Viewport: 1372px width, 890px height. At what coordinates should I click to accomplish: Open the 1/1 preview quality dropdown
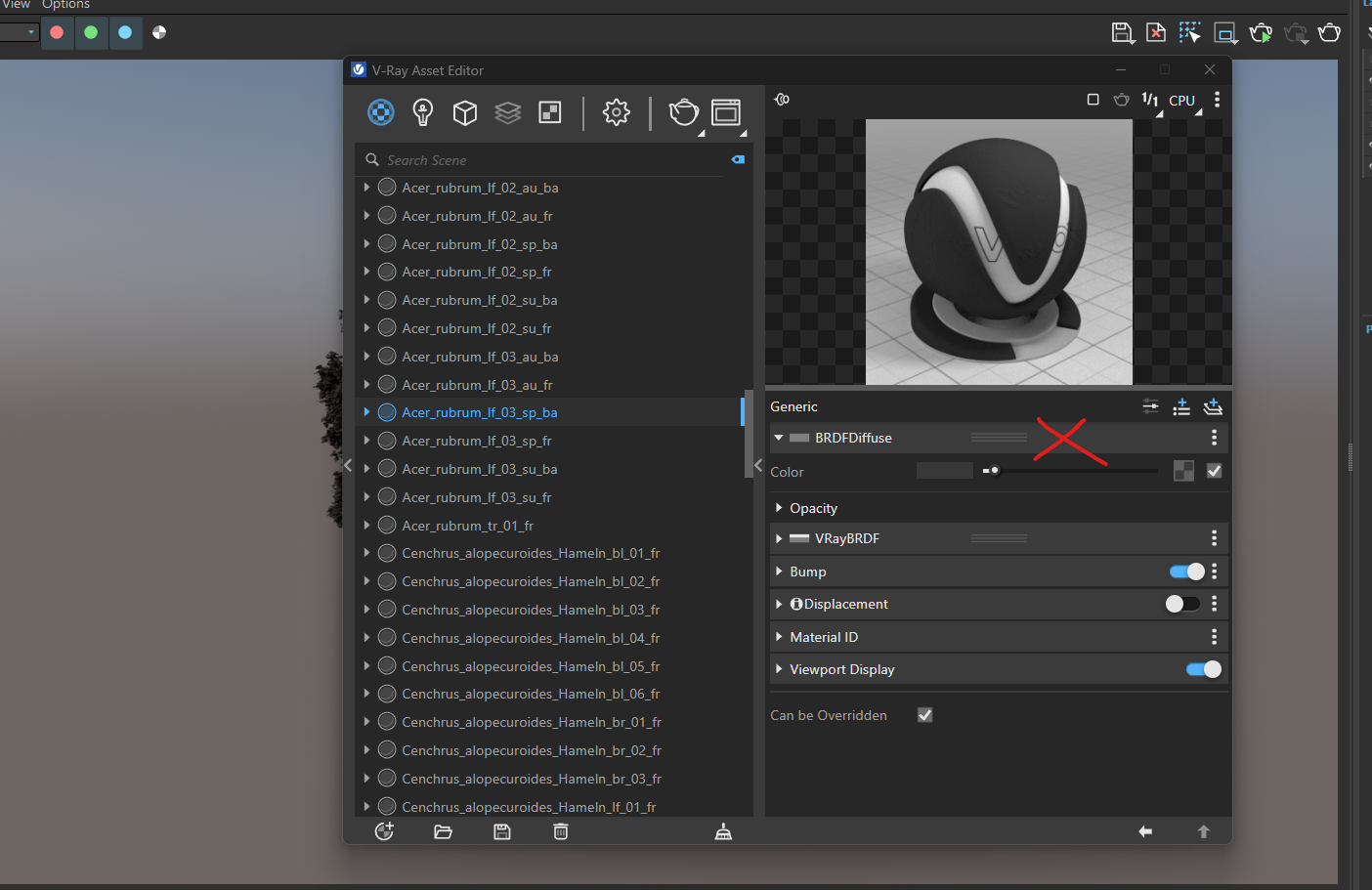point(1151,102)
